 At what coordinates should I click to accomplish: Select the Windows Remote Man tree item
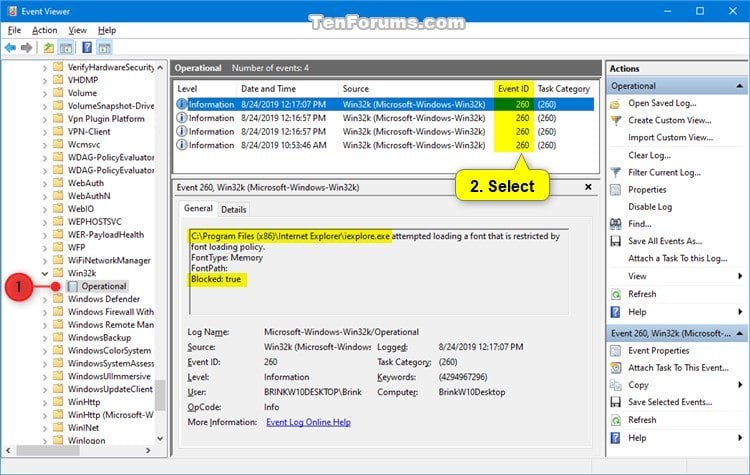click(110, 325)
